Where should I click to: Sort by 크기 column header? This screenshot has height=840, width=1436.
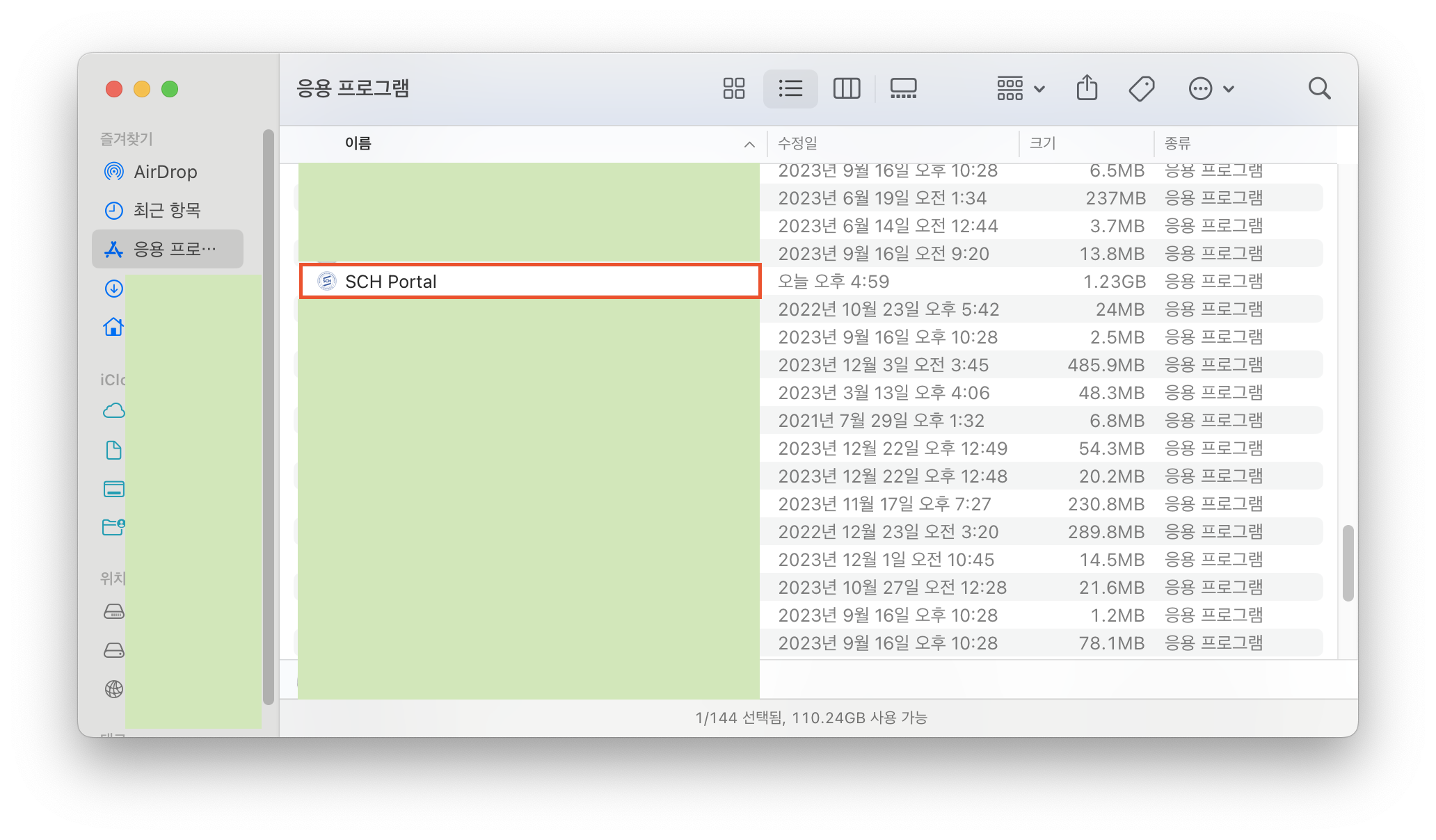pyautogui.click(x=1042, y=143)
